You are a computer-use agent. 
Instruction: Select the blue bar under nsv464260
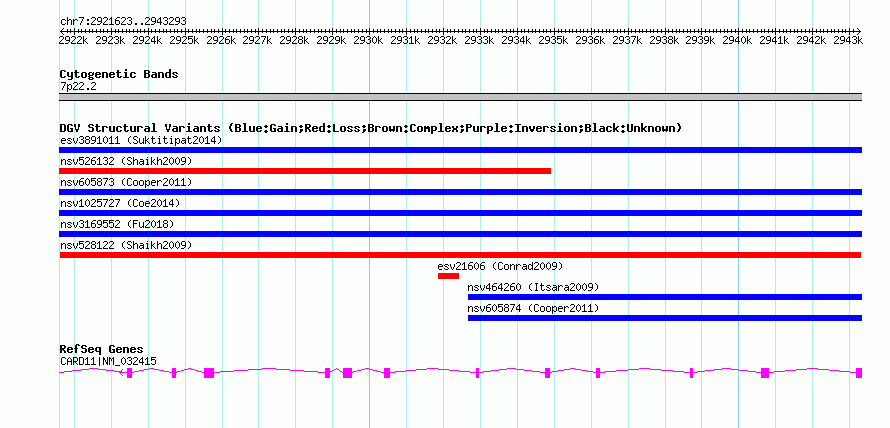point(665,297)
